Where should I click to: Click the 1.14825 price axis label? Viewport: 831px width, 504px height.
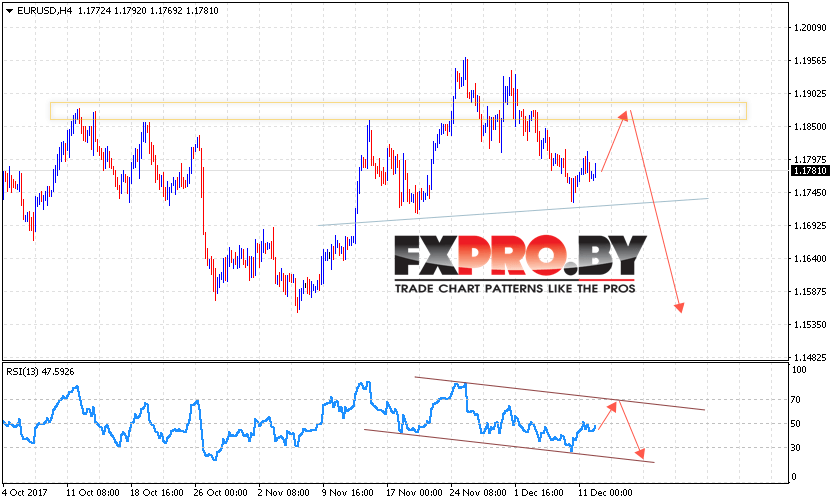click(810, 358)
